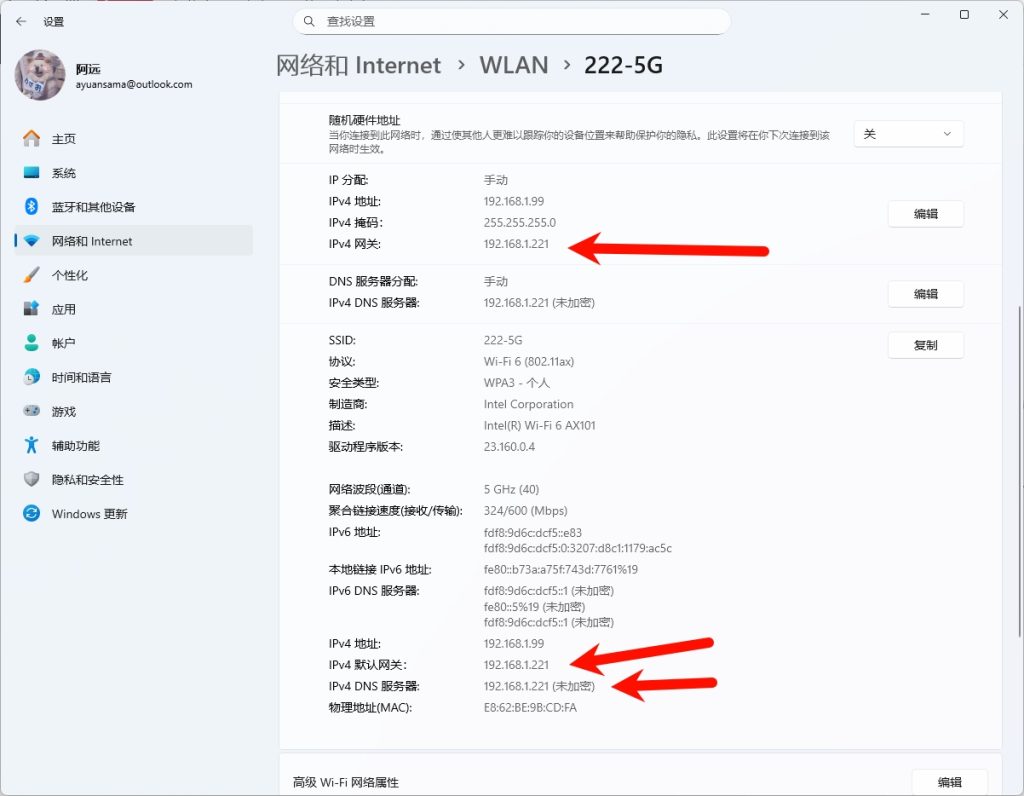Click 编辑 button for DNS 服务器分配

[925, 294]
